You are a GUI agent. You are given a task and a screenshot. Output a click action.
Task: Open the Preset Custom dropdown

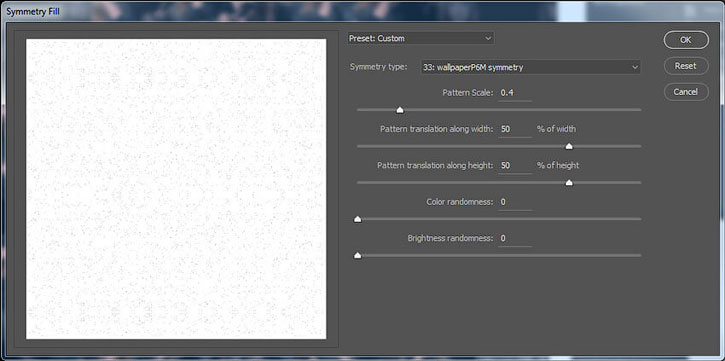pyautogui.click(x=421, y=38)
